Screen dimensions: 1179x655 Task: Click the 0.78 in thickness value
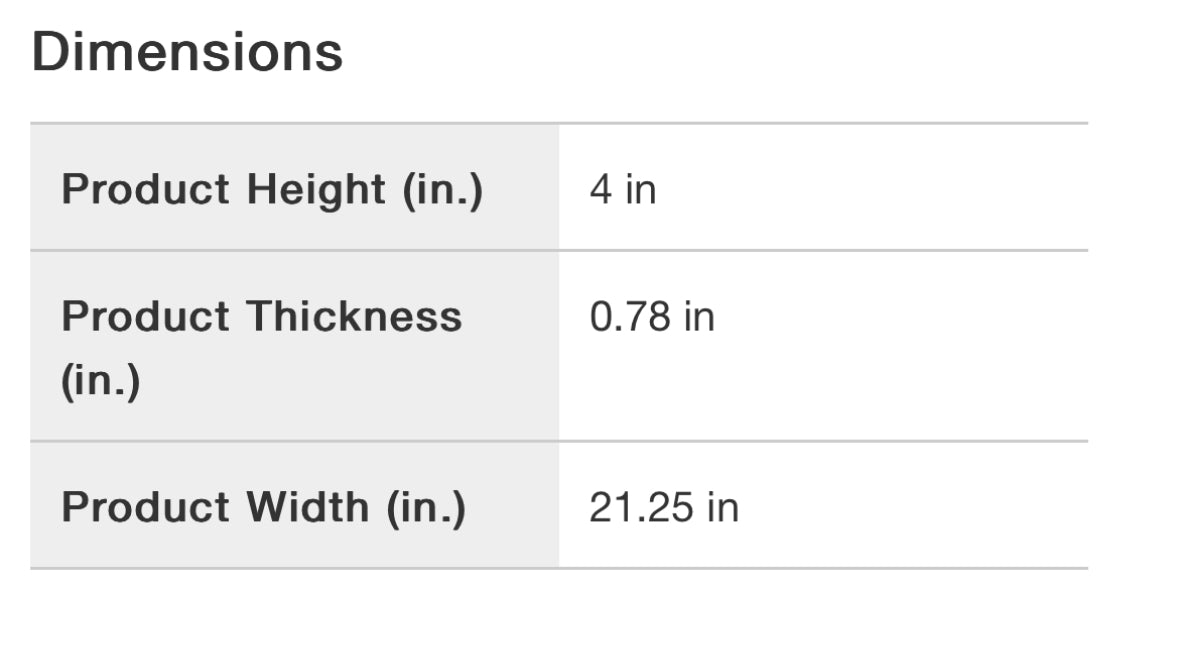point(652,317)
